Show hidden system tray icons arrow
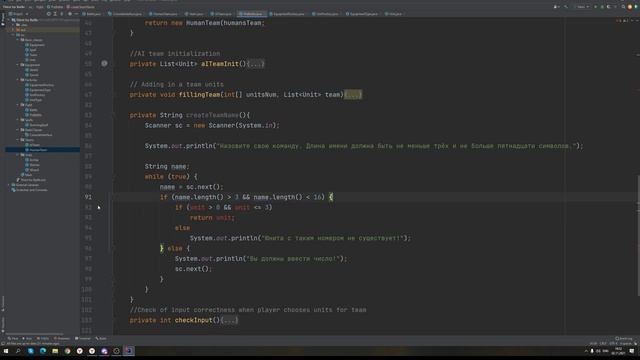The width and height of the screenshot is (640, 360). coord(586,351)
